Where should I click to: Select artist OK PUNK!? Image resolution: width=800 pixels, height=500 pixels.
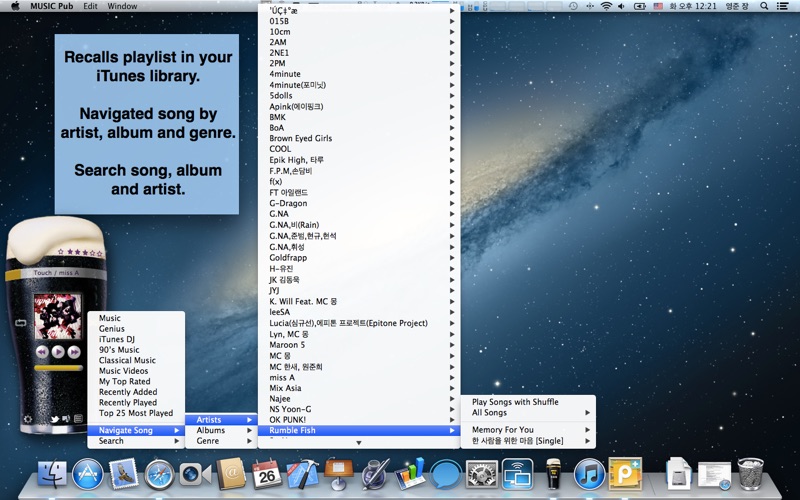point(359,419)
